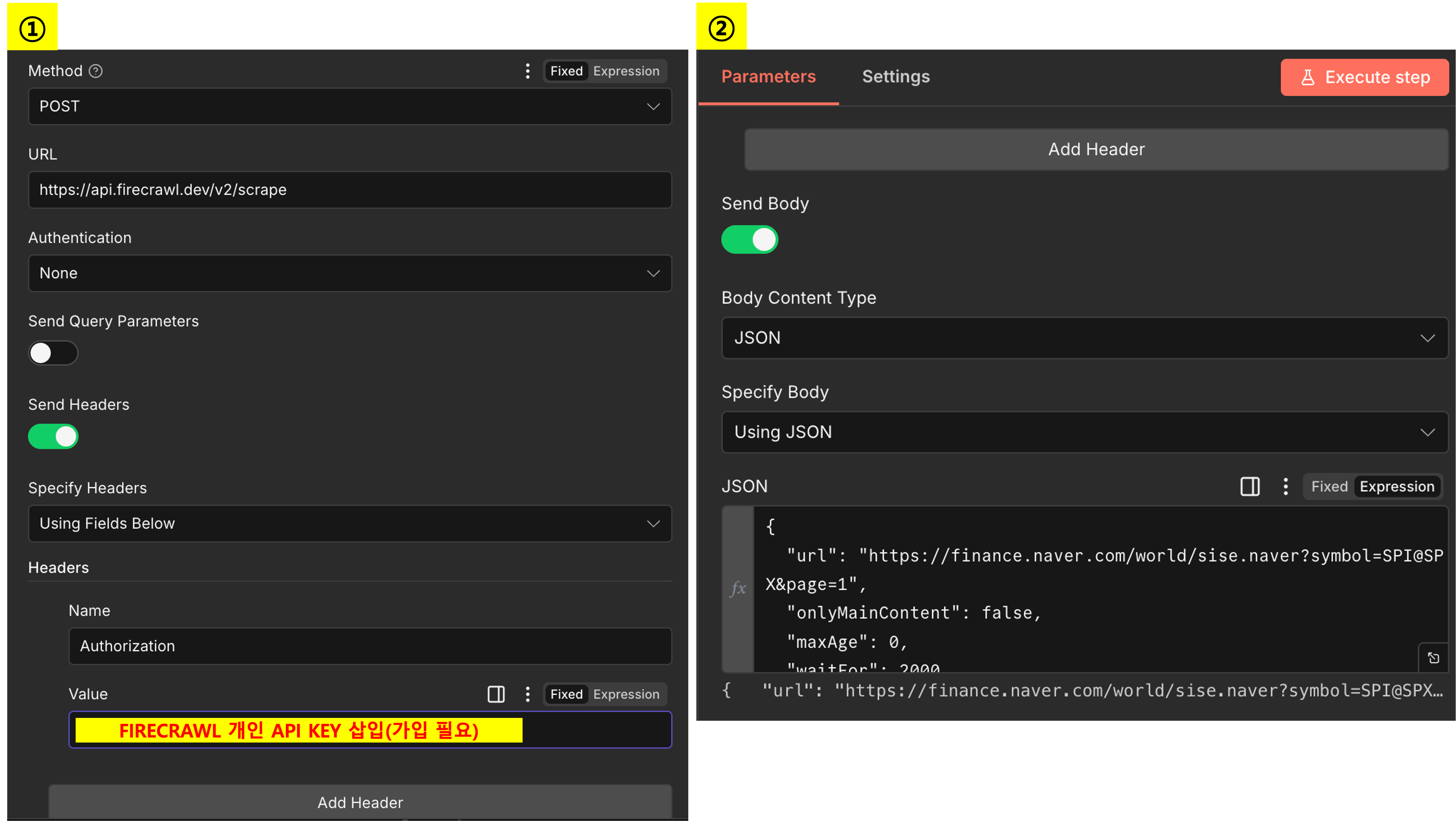Turn off the Send Body switch
This screenshot has height=821, width=1456.
click(x=749, y=240)
